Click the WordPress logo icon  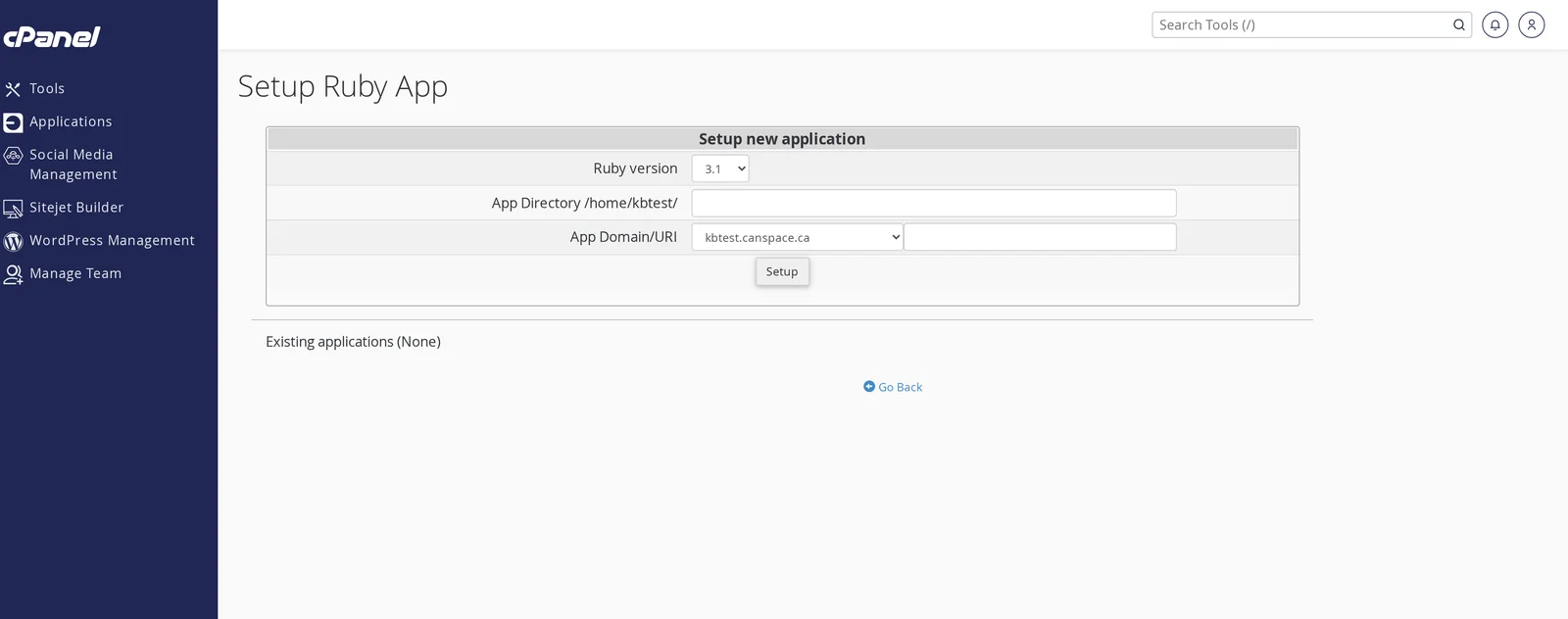coord(13,241)
